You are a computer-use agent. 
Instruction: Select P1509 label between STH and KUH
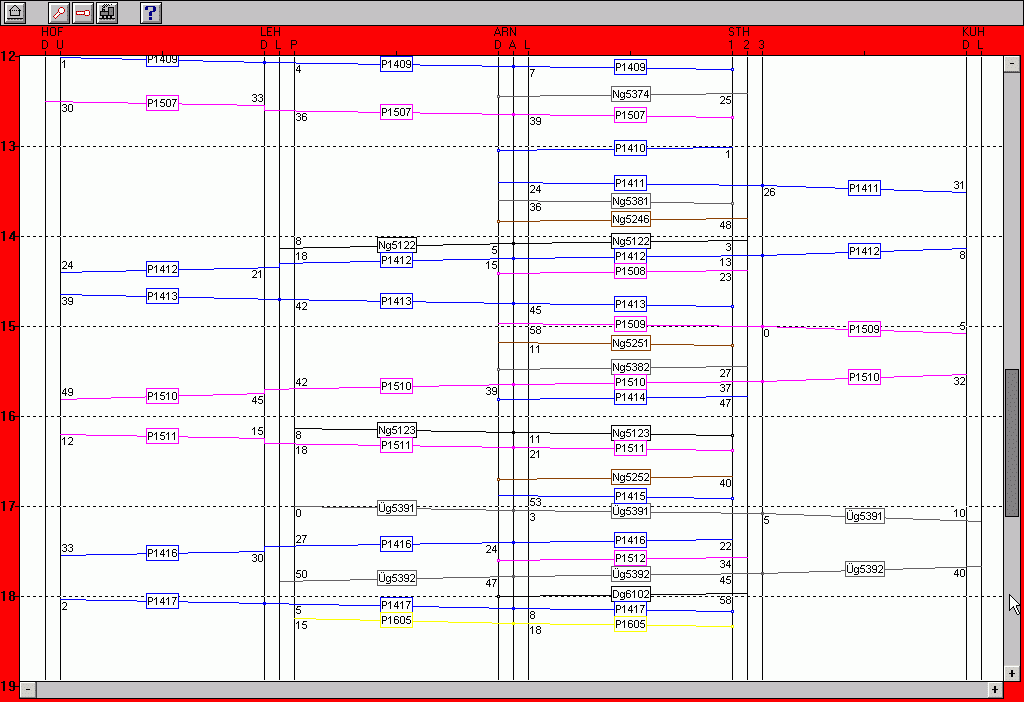tap(864, 329)
